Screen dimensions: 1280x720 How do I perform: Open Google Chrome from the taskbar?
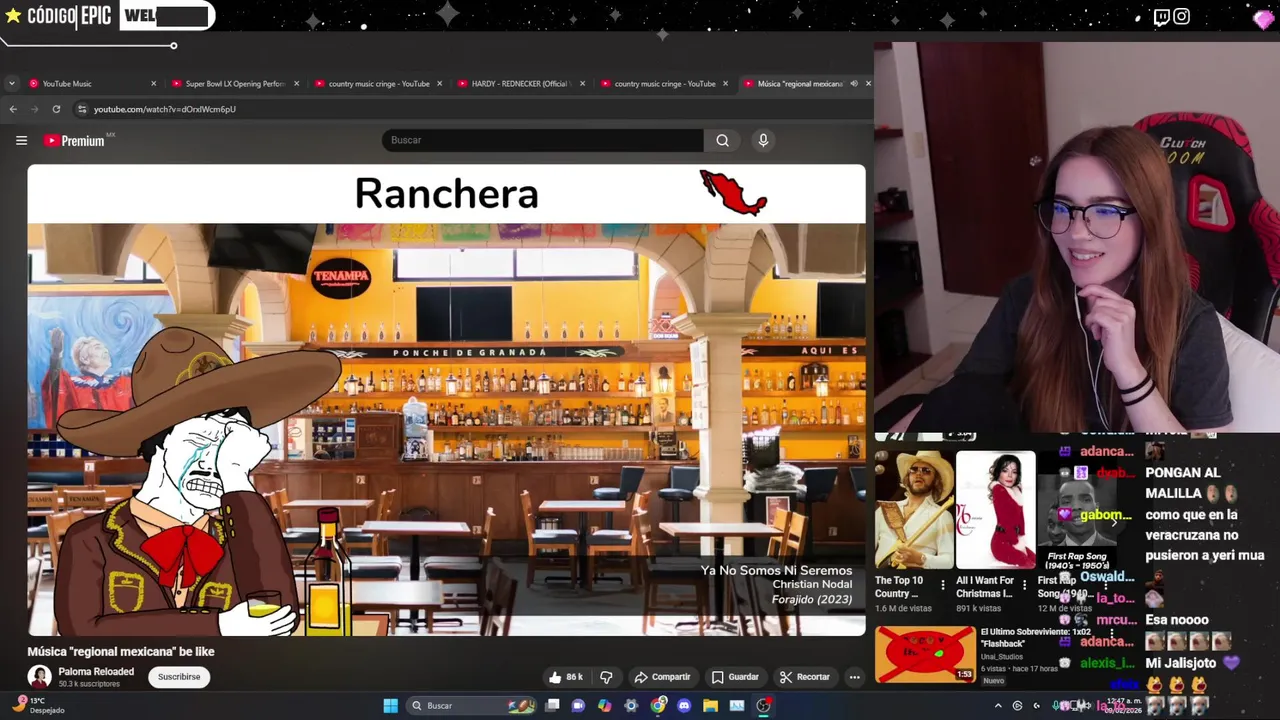click(657, 706)
